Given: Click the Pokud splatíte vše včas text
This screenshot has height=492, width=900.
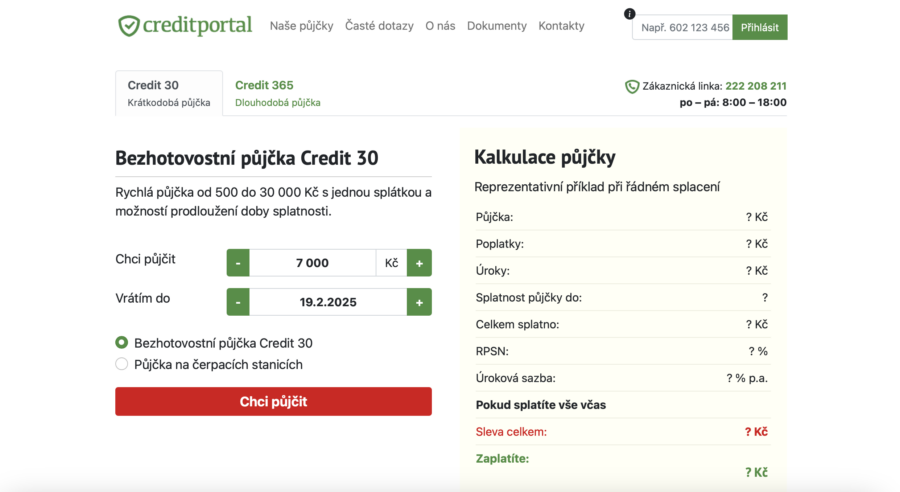Looking at the screenshot, I should coord(541,405).
